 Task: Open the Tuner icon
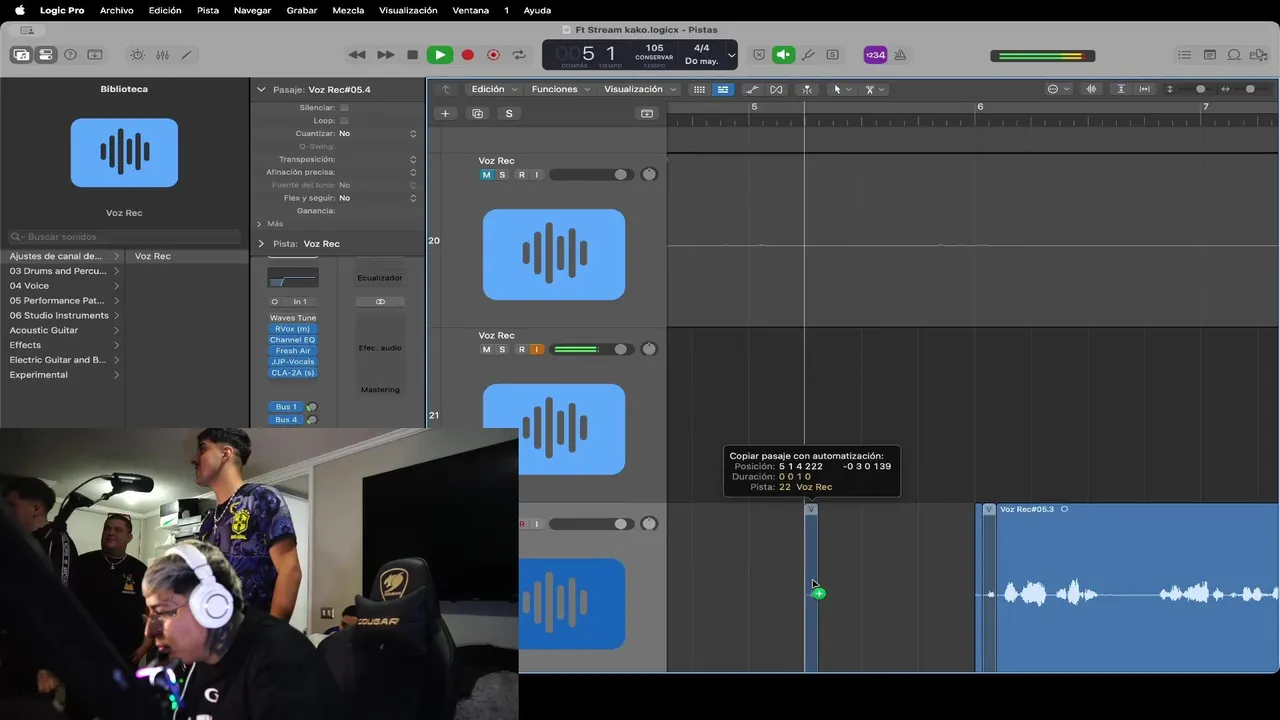(x=808, y=55)
